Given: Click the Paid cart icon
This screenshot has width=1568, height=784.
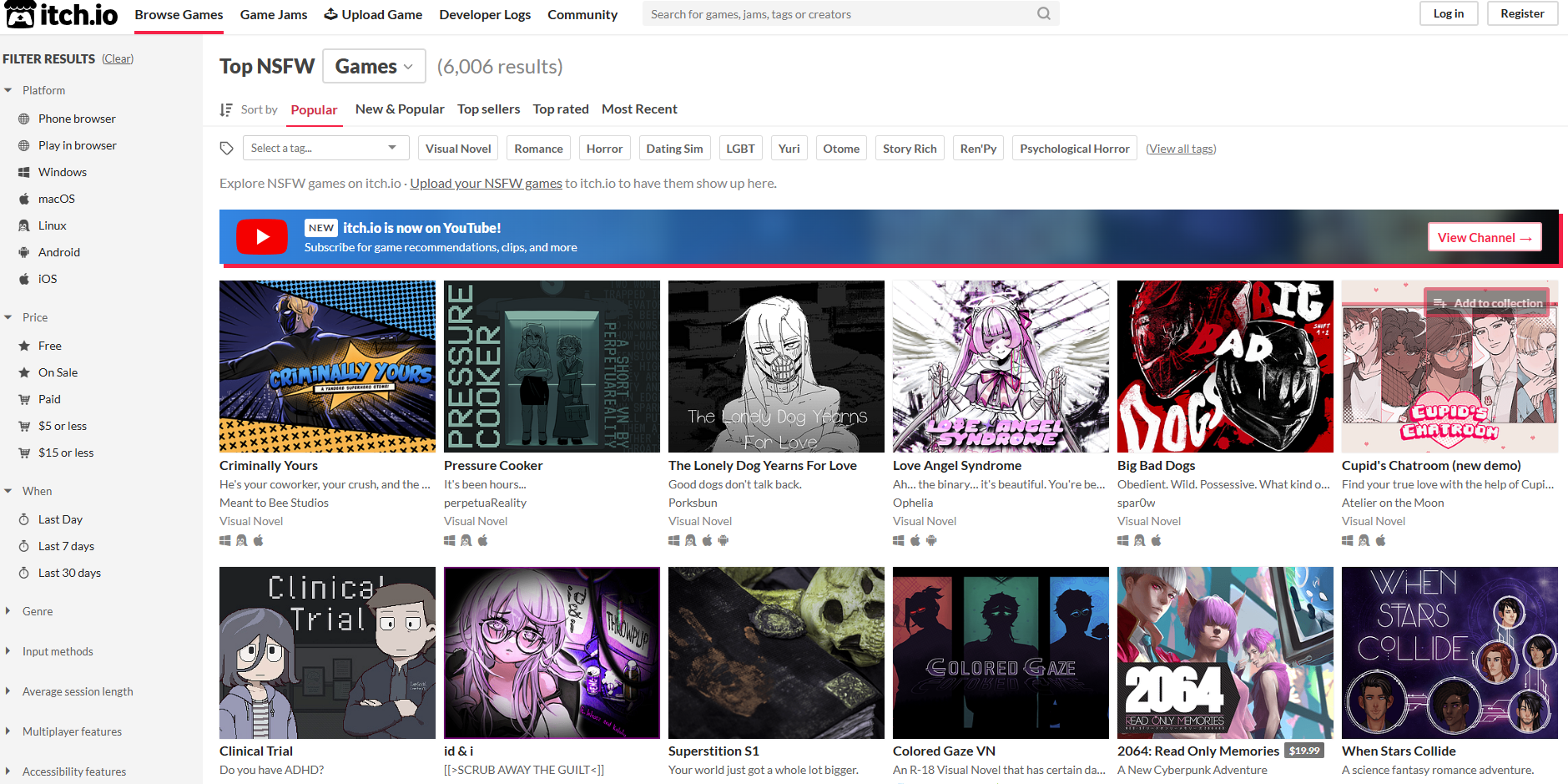Looking at the screenshot, I should tap(24, 399).
